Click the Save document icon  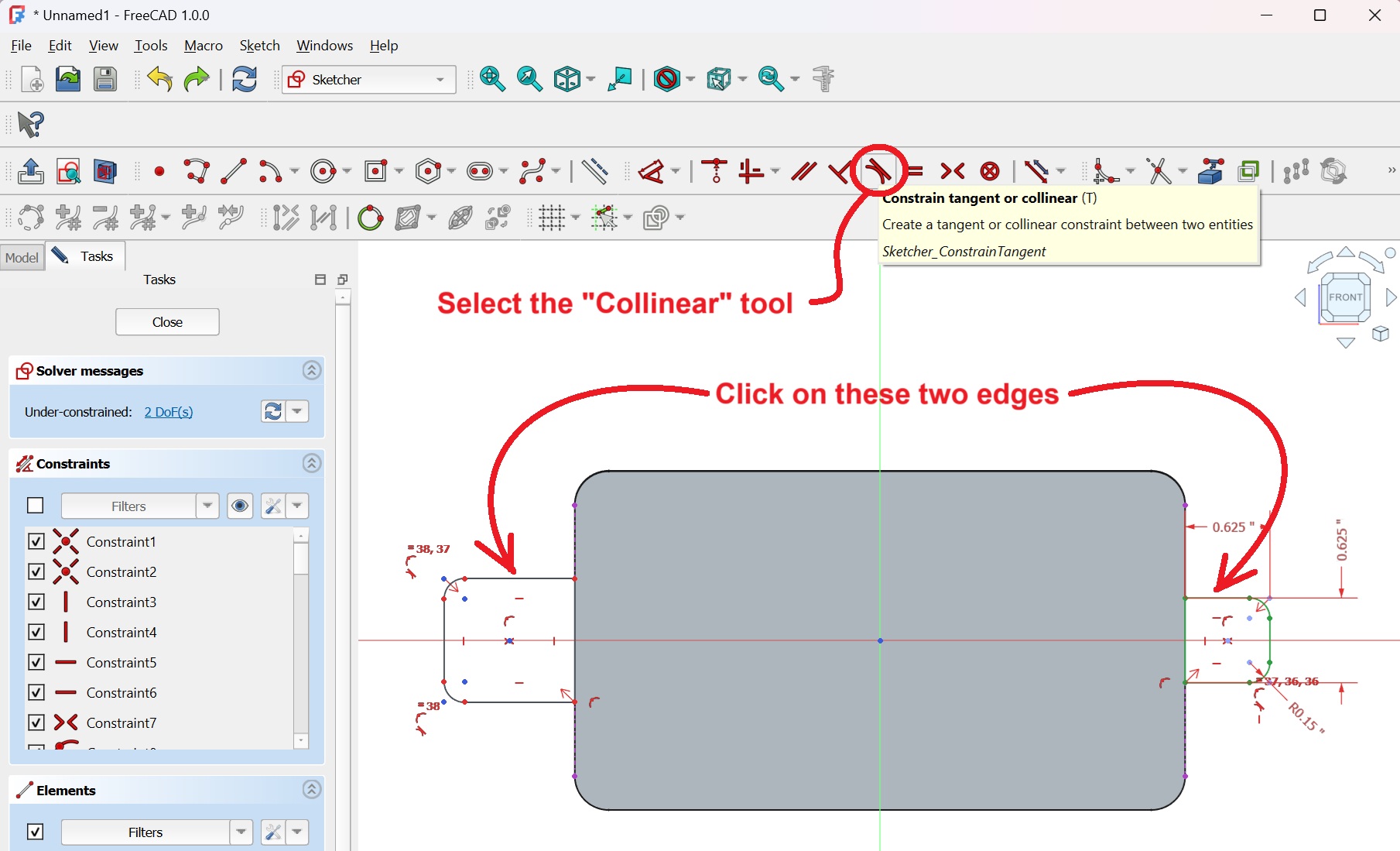(x=105, y=79)
